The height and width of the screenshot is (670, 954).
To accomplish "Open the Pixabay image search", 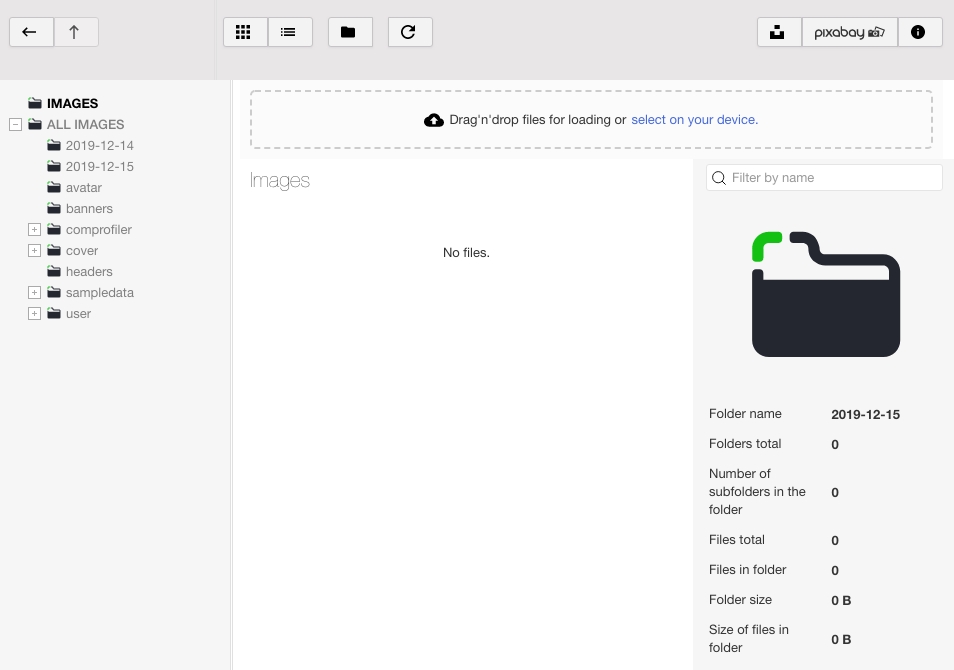I will click(849, 32).
